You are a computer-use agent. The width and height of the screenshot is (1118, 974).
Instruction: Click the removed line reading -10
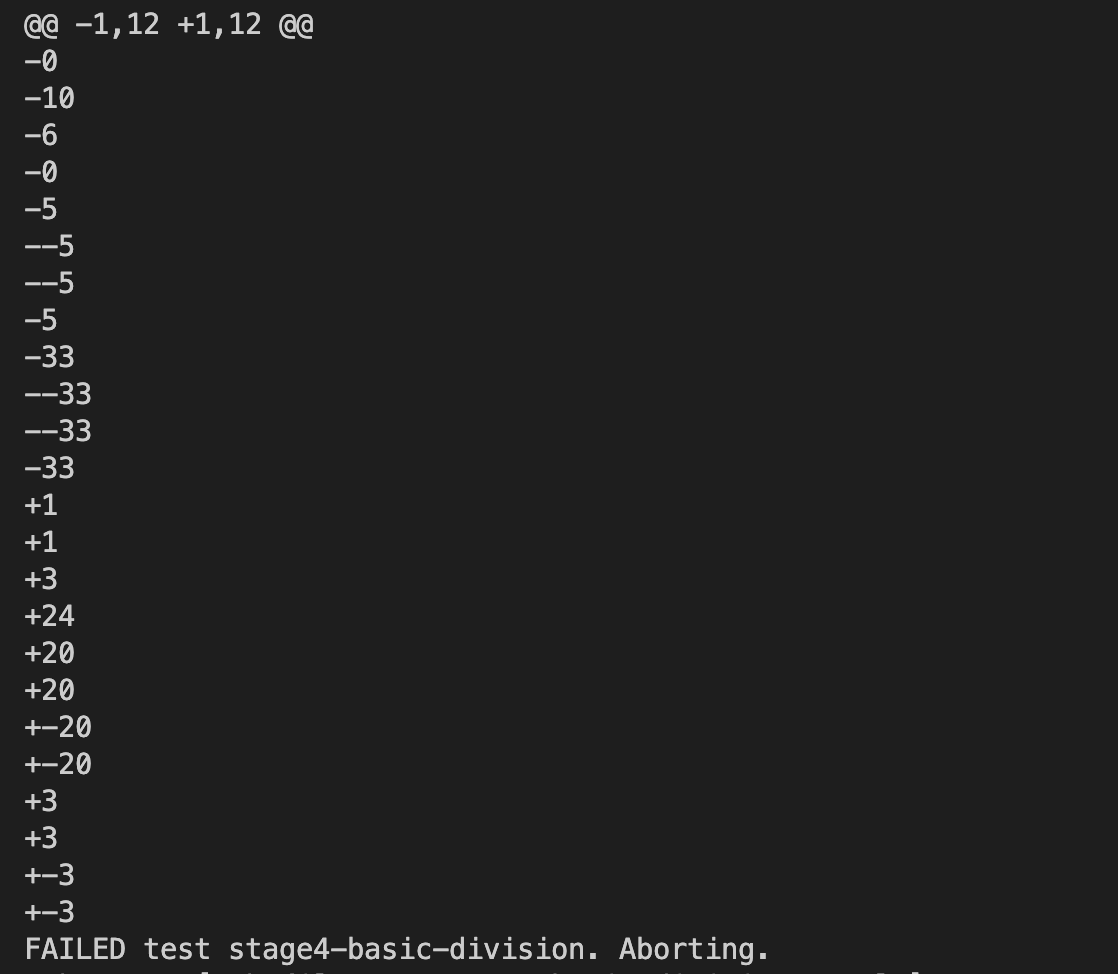point(49,98)
